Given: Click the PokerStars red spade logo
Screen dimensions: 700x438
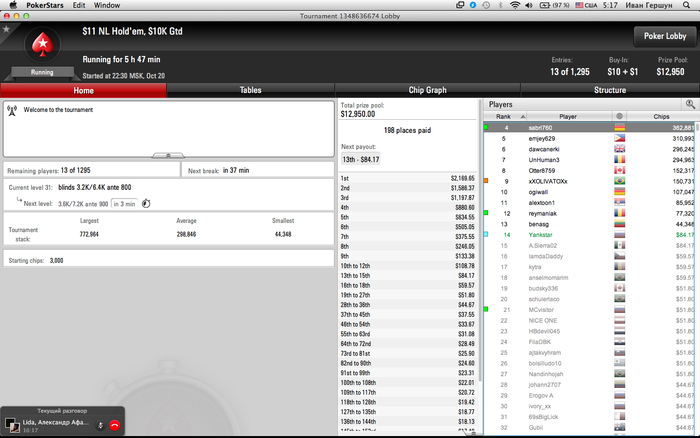Looking at the screenshot, I should [x=42, y=45].
